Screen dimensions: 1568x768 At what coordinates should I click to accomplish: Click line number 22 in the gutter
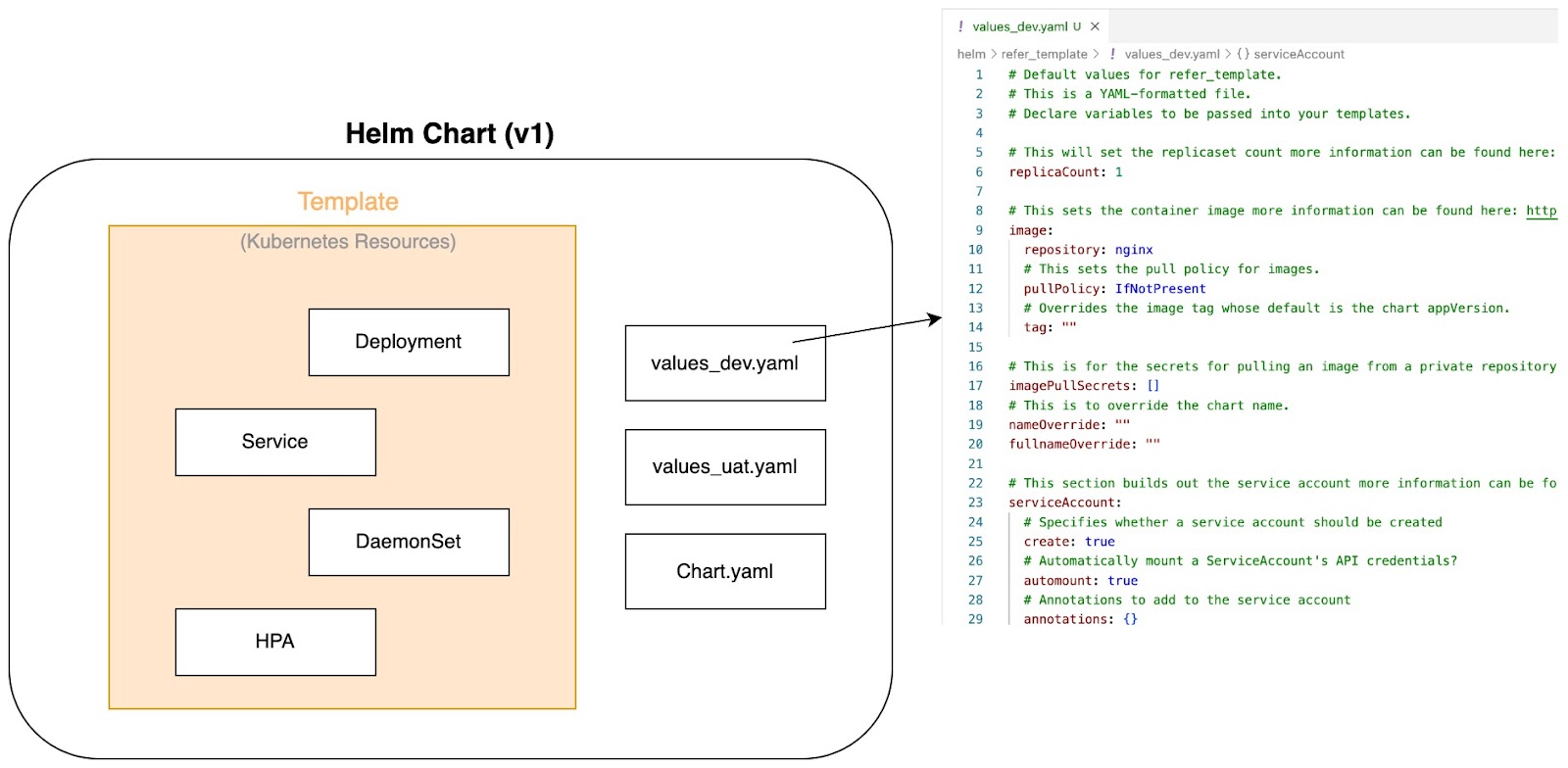click(975, 483)
